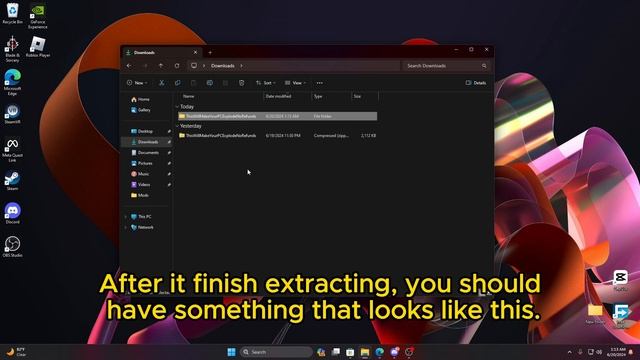
Task: Open See more (three dots) toolbar menu
Action: (320, 83)
